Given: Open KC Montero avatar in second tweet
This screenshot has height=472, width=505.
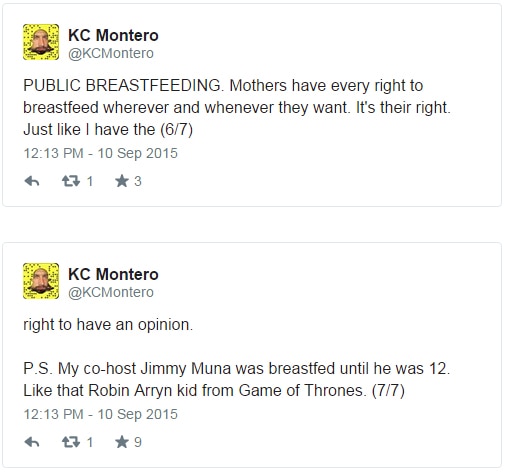Looking at the screenshot, I should click(x=41, y=281).
